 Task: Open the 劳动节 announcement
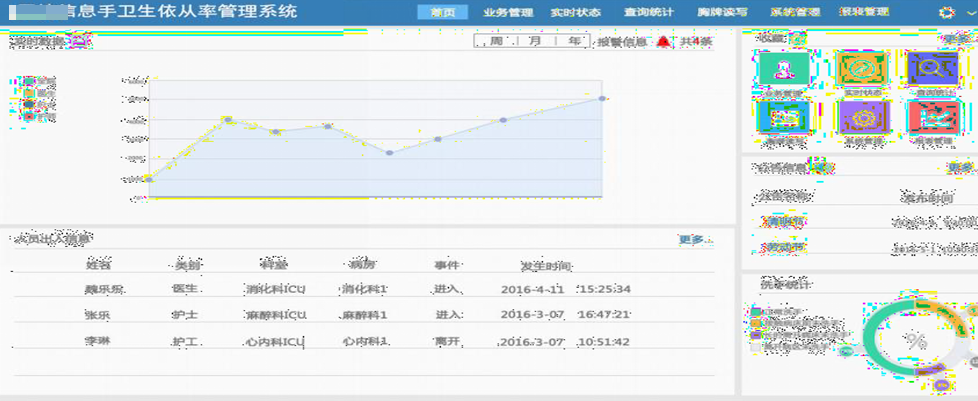coord(784,248)
